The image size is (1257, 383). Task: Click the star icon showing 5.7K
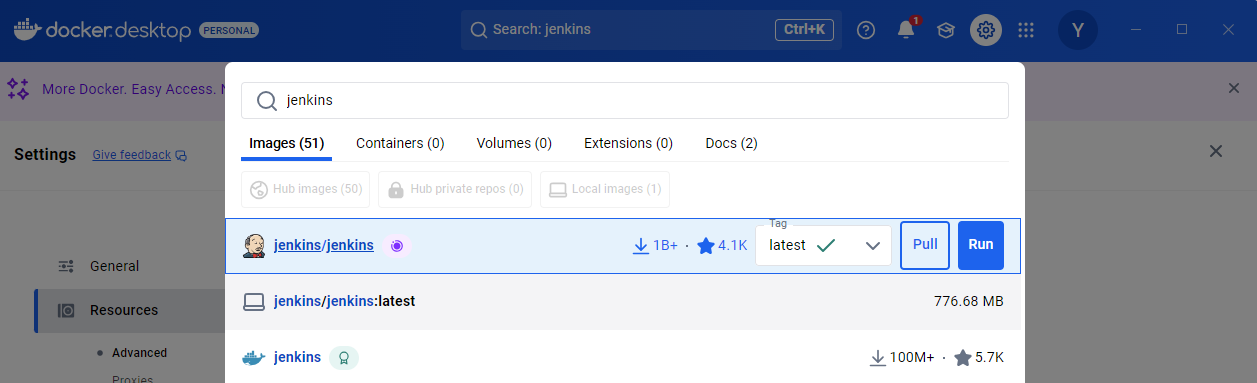963,357
